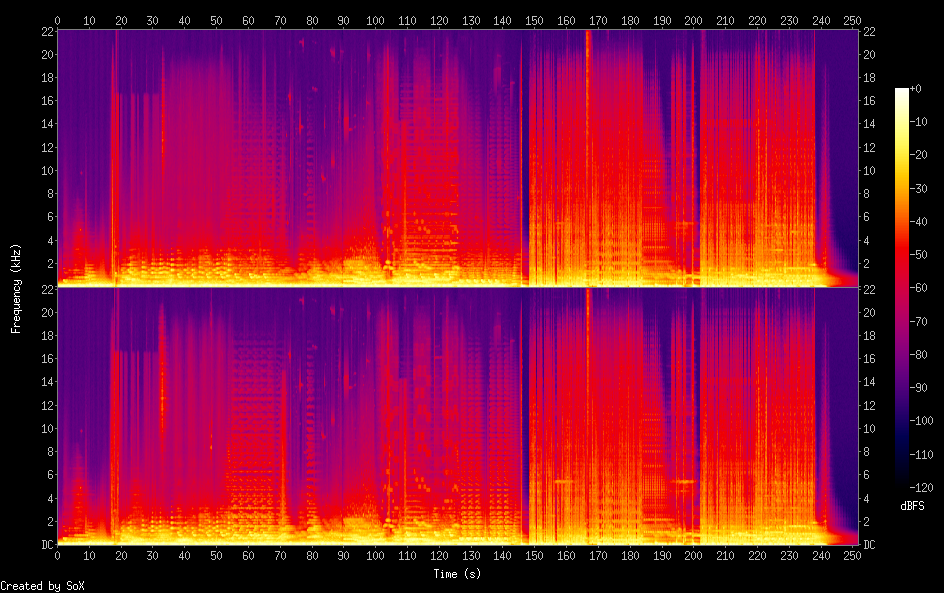Click the '-110' color scale label
This screenshot has width=944, height=593.
coord(922,455)
